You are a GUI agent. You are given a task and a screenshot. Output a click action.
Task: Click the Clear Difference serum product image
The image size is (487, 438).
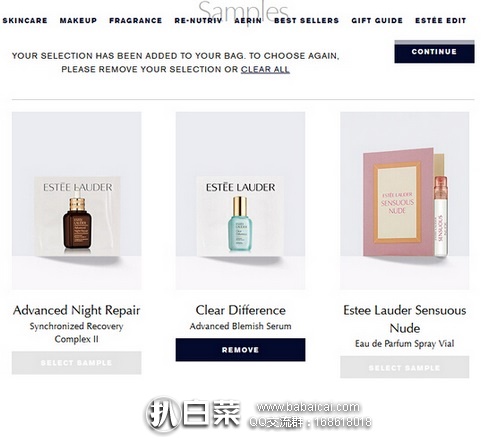240,201
